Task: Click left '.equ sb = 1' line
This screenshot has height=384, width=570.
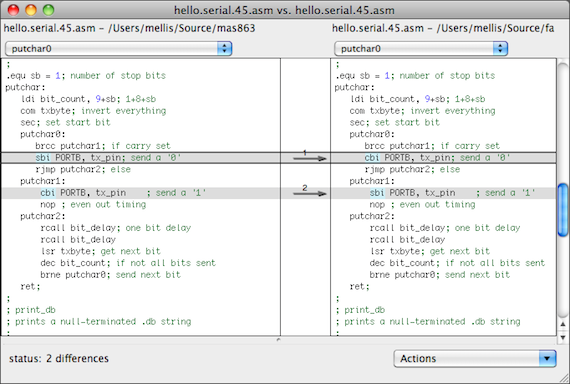Action: click(x=86, y=76)
